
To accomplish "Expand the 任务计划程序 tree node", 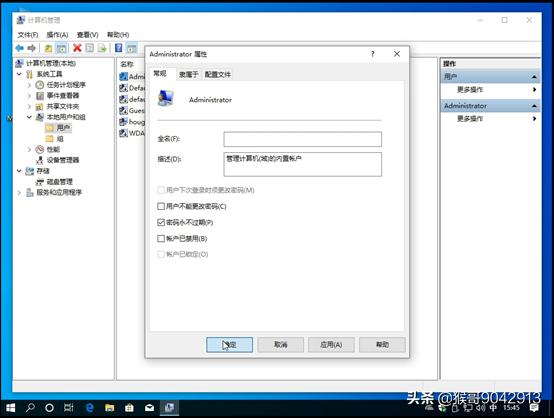I will [29, 85].
